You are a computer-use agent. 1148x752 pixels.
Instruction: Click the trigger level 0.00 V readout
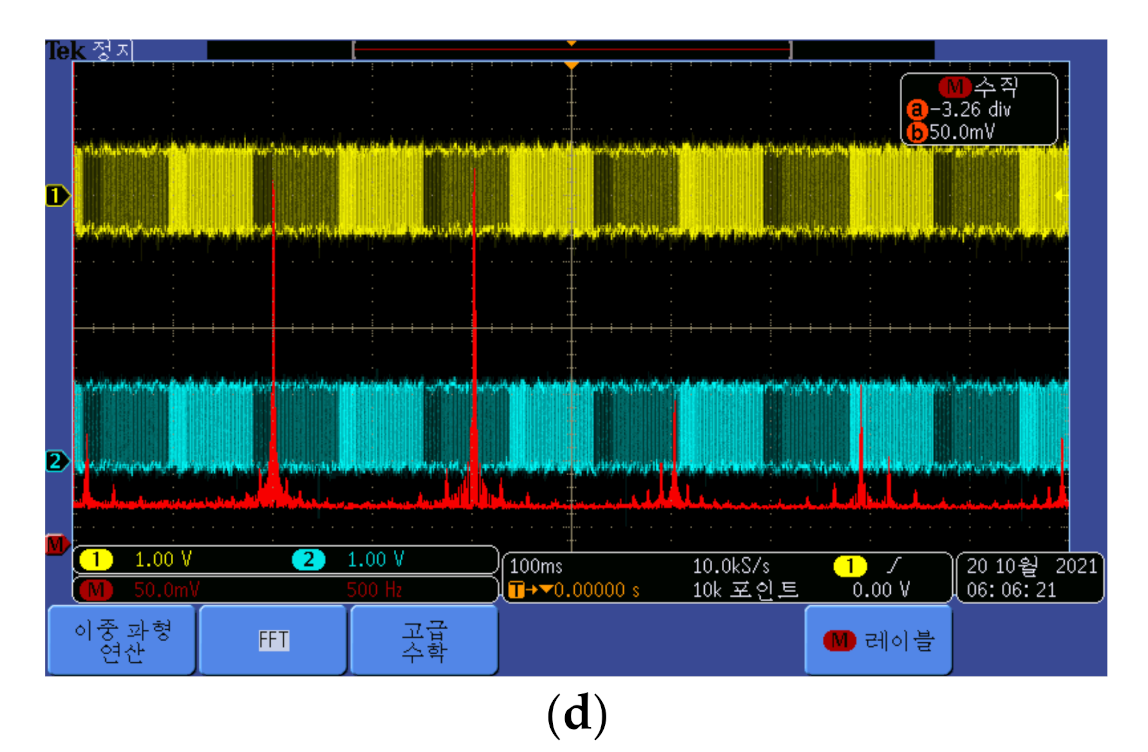point(881,590)
